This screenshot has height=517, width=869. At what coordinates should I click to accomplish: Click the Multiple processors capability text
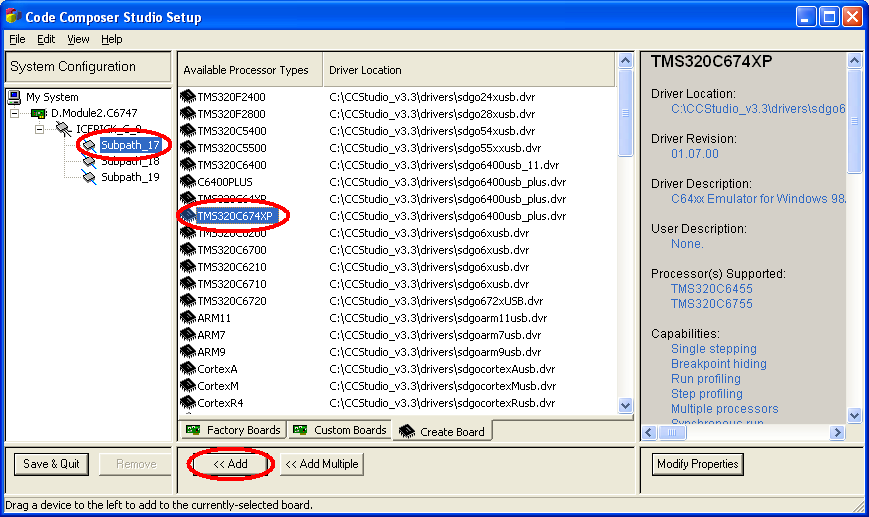click(724, 409)
